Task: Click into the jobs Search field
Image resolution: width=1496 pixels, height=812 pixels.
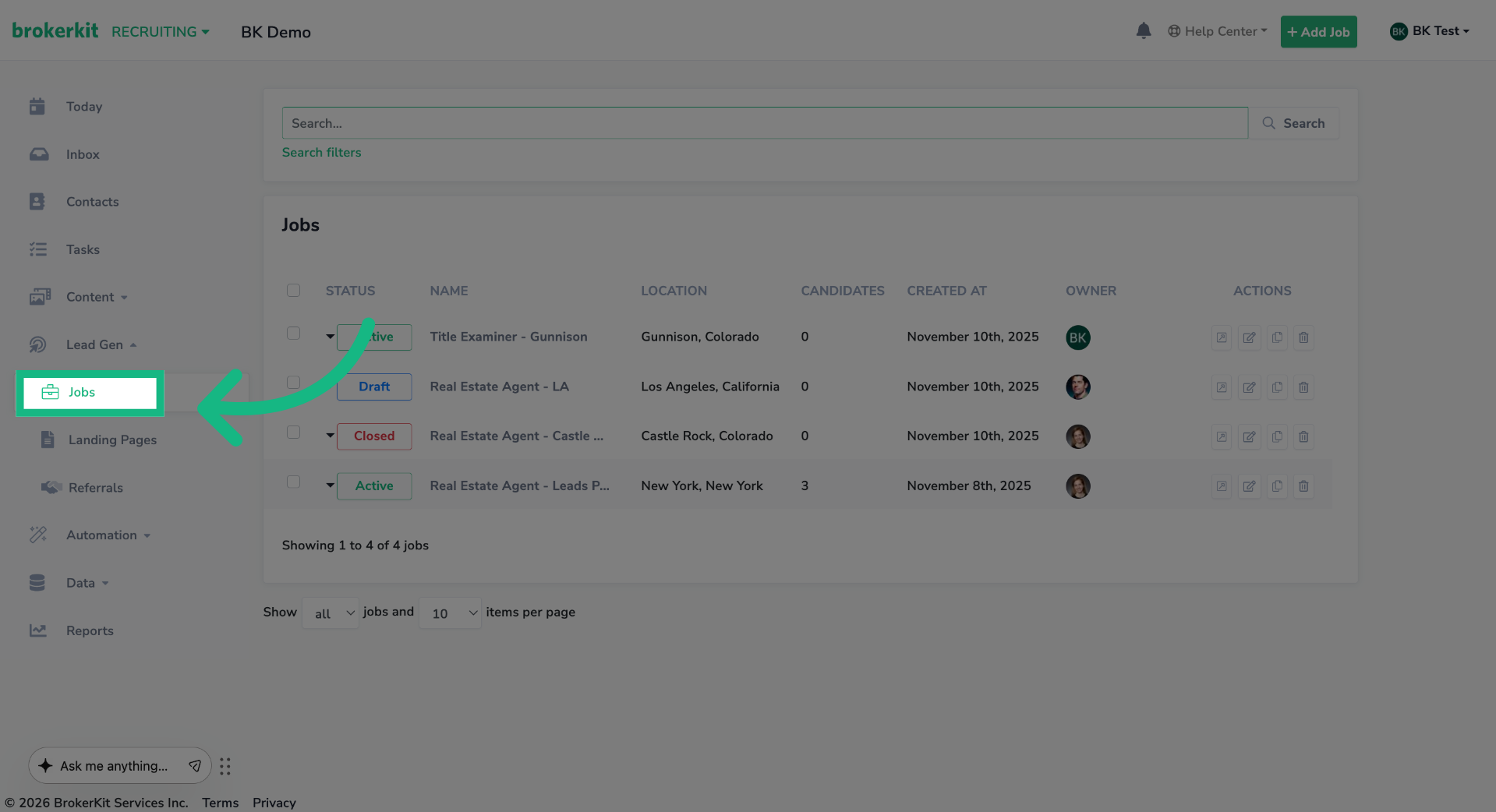Action: tap(764, 123)
